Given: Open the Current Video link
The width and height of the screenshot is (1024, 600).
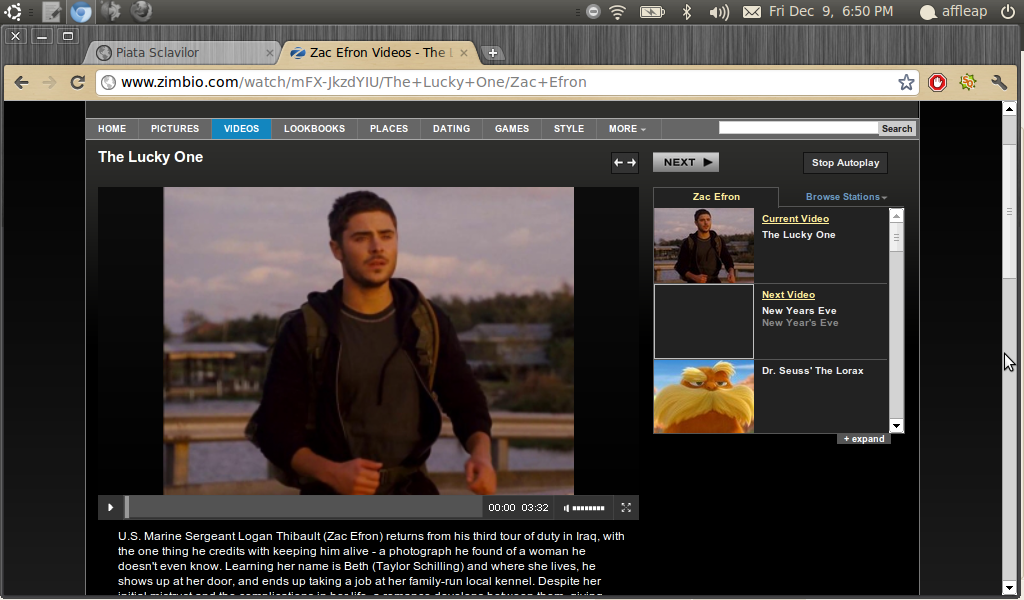Looking at the screenshot, I should coord(795,219).
